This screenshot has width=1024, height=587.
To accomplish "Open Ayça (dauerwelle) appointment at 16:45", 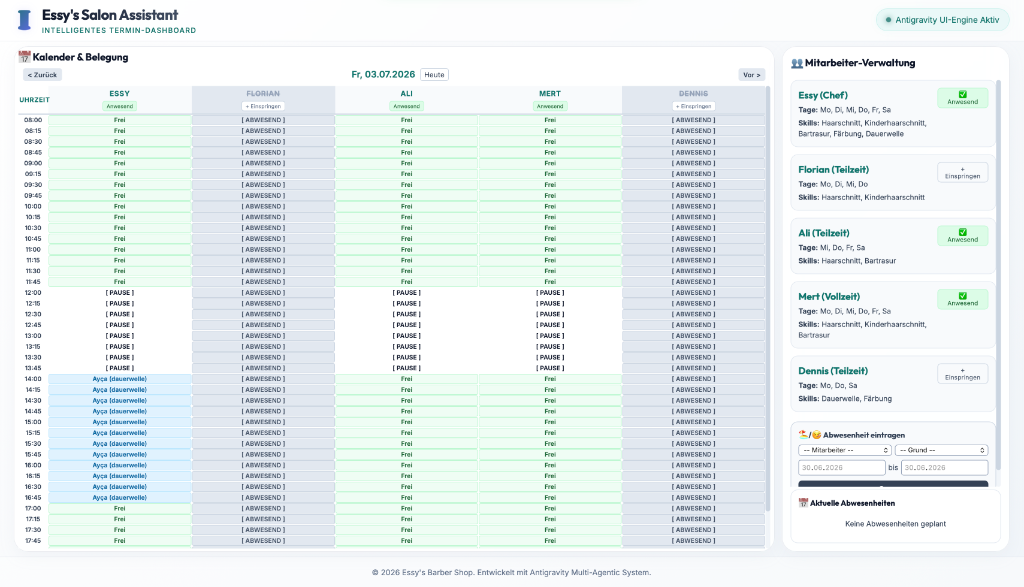I will [x=120, y=498].
